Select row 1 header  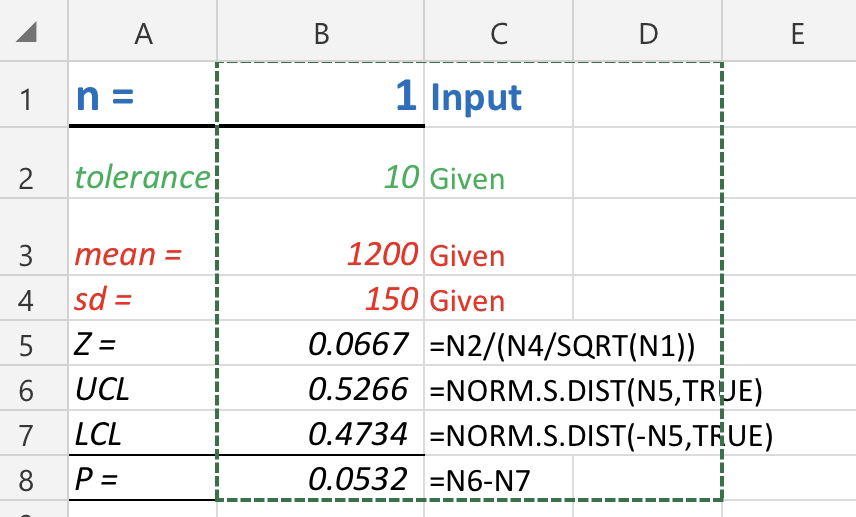tap(34, 94)
